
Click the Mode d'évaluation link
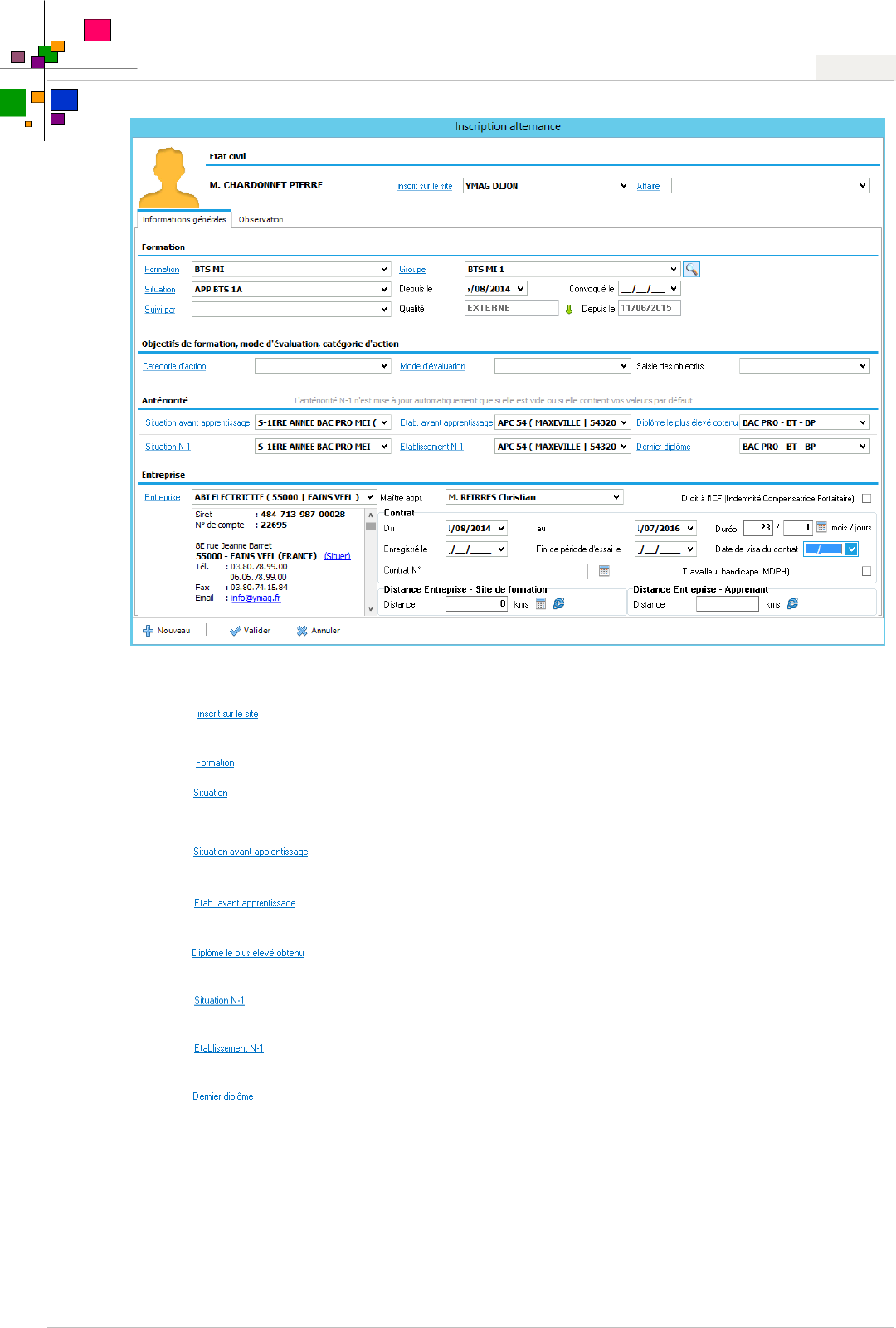pyautogui.click(x=432, y=366)
